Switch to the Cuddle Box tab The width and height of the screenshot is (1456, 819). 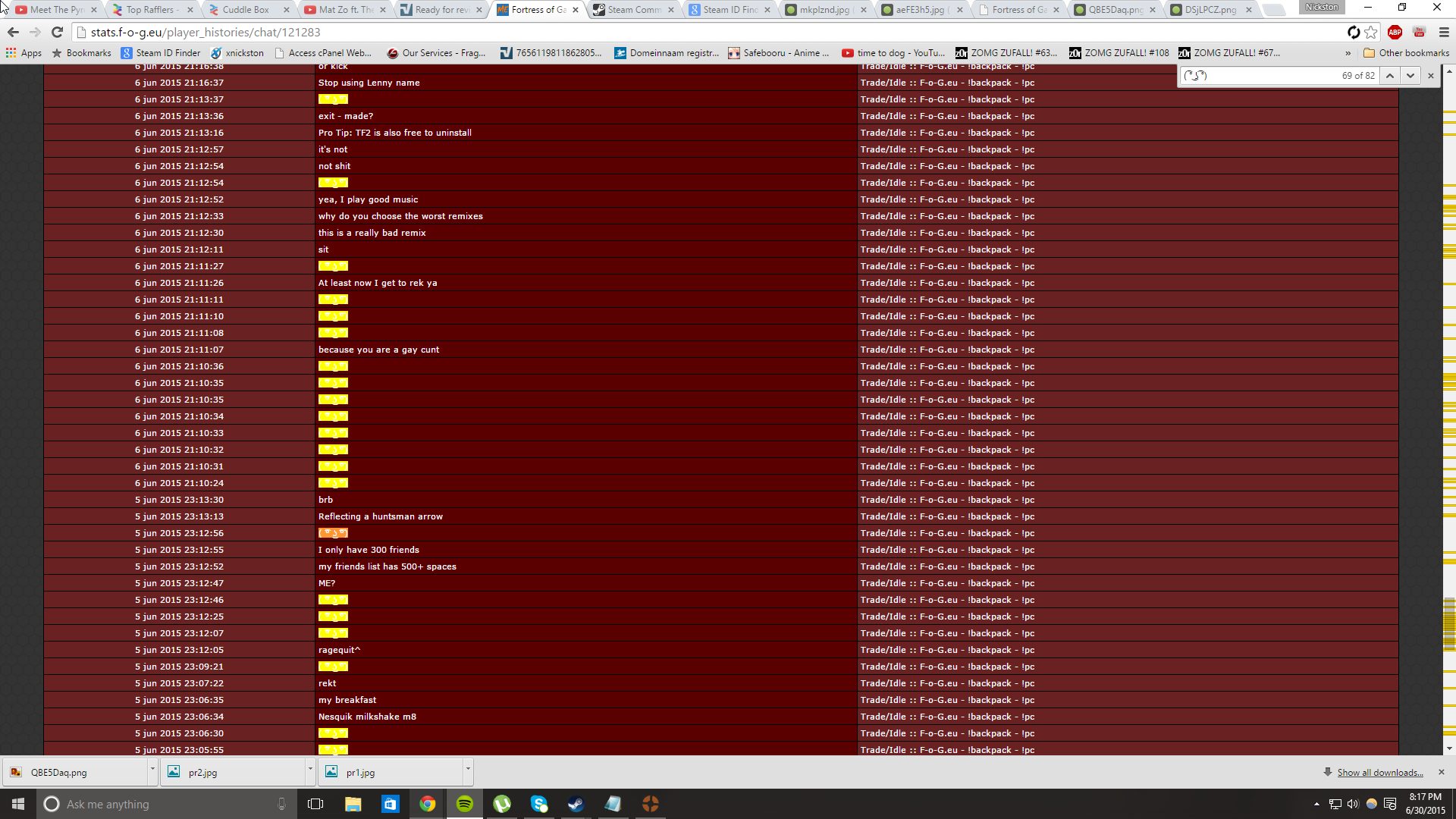click(245, 10)
